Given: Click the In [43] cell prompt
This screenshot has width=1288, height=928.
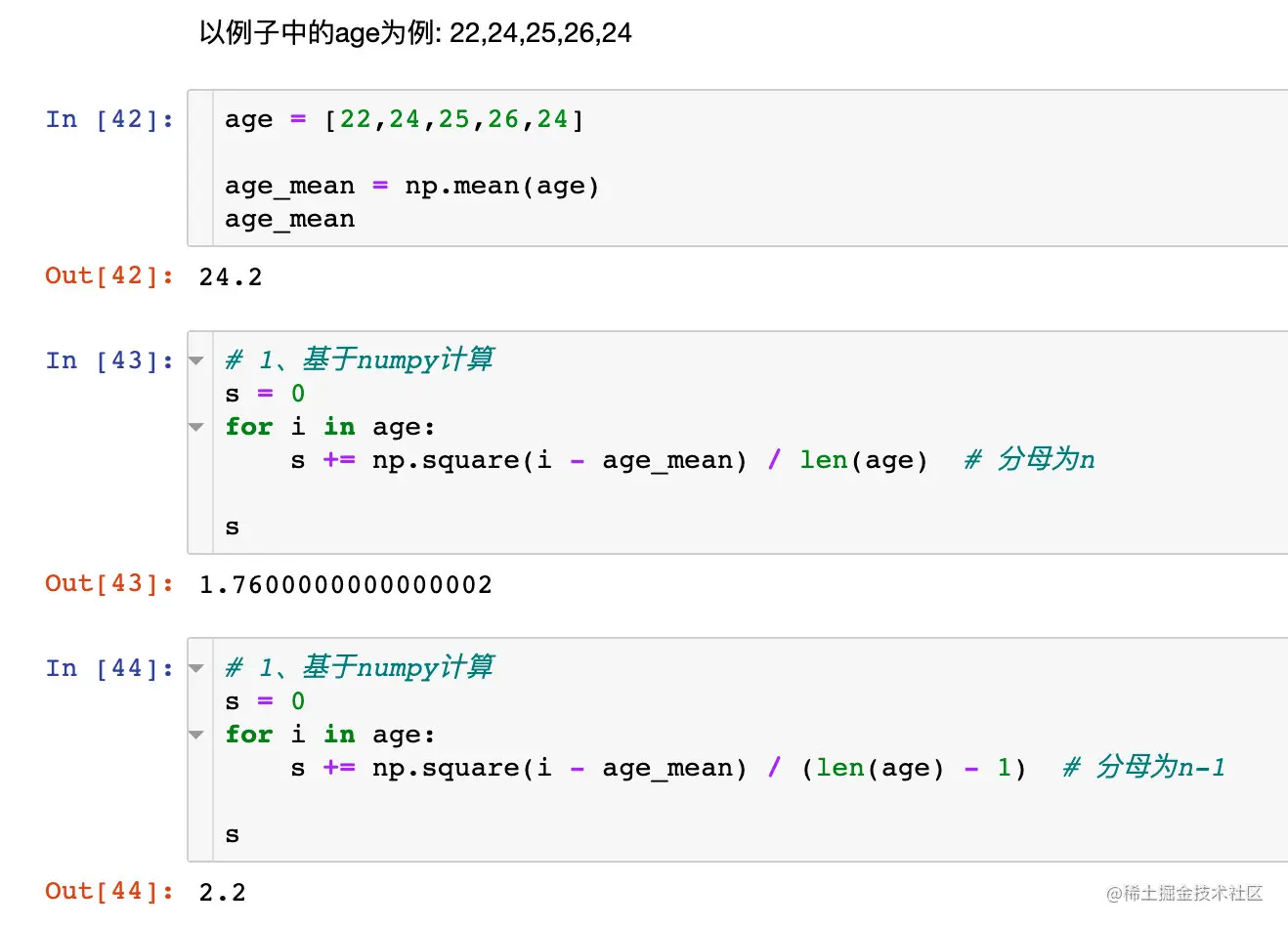Looking at the screenshot, I should pos(109,360).
